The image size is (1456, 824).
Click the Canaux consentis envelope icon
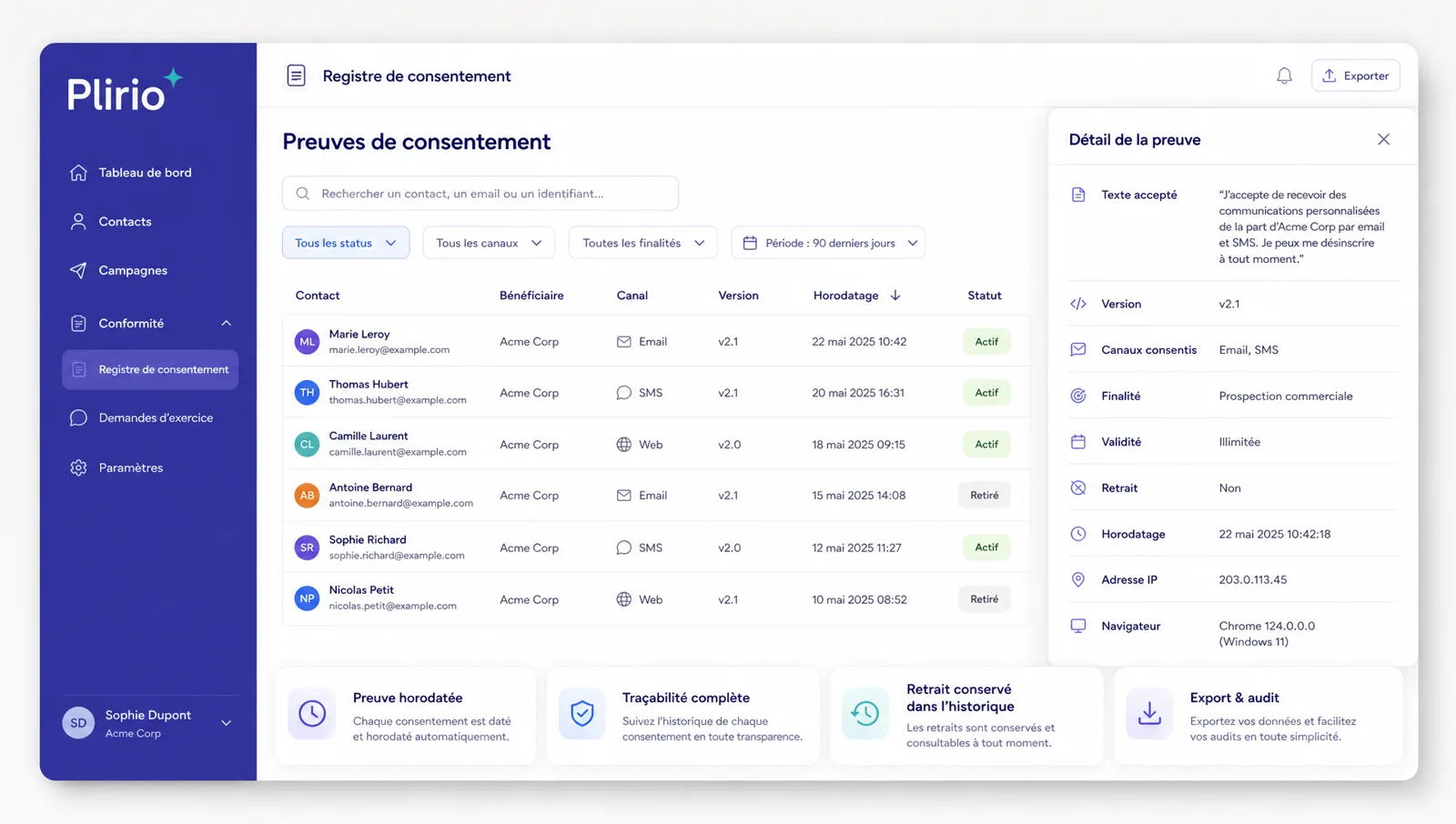(1078, 349)
